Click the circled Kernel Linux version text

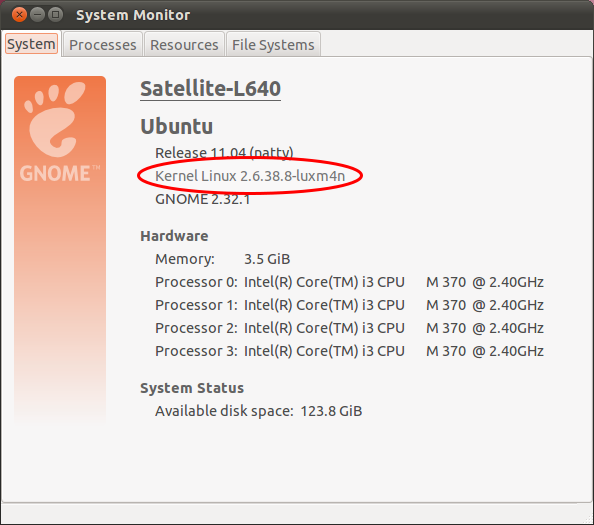[x=250, y=176]
